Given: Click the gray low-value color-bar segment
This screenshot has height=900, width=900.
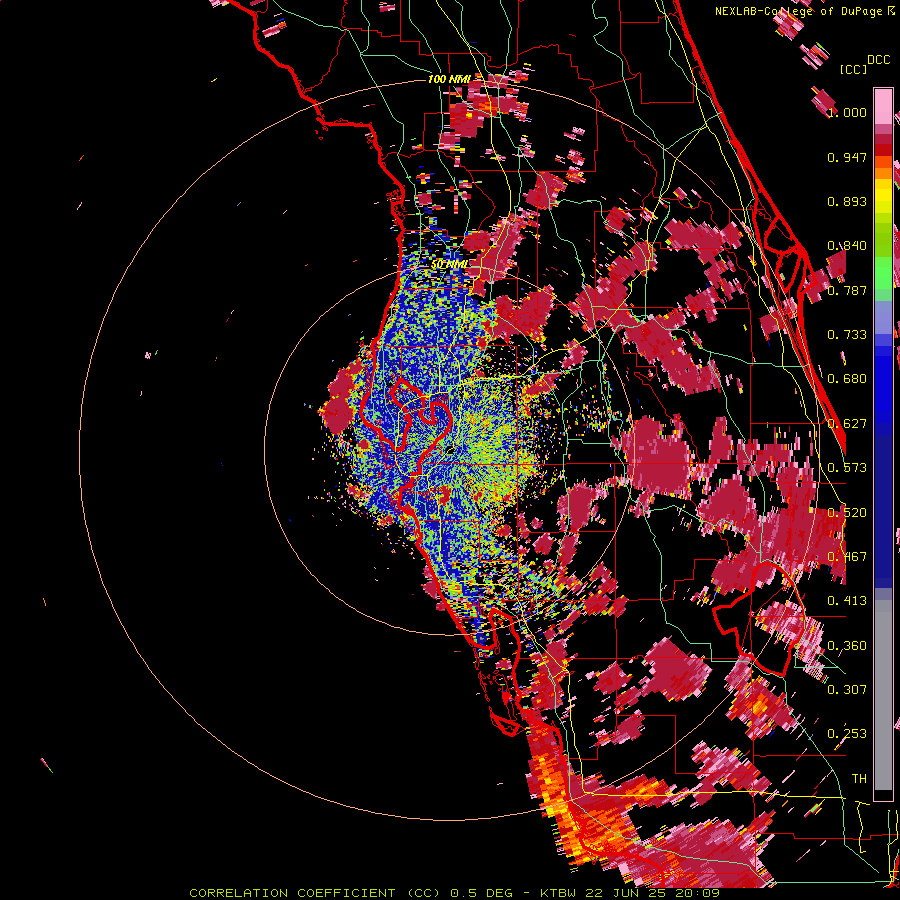Looking at the screenshot, I should 883,695.
